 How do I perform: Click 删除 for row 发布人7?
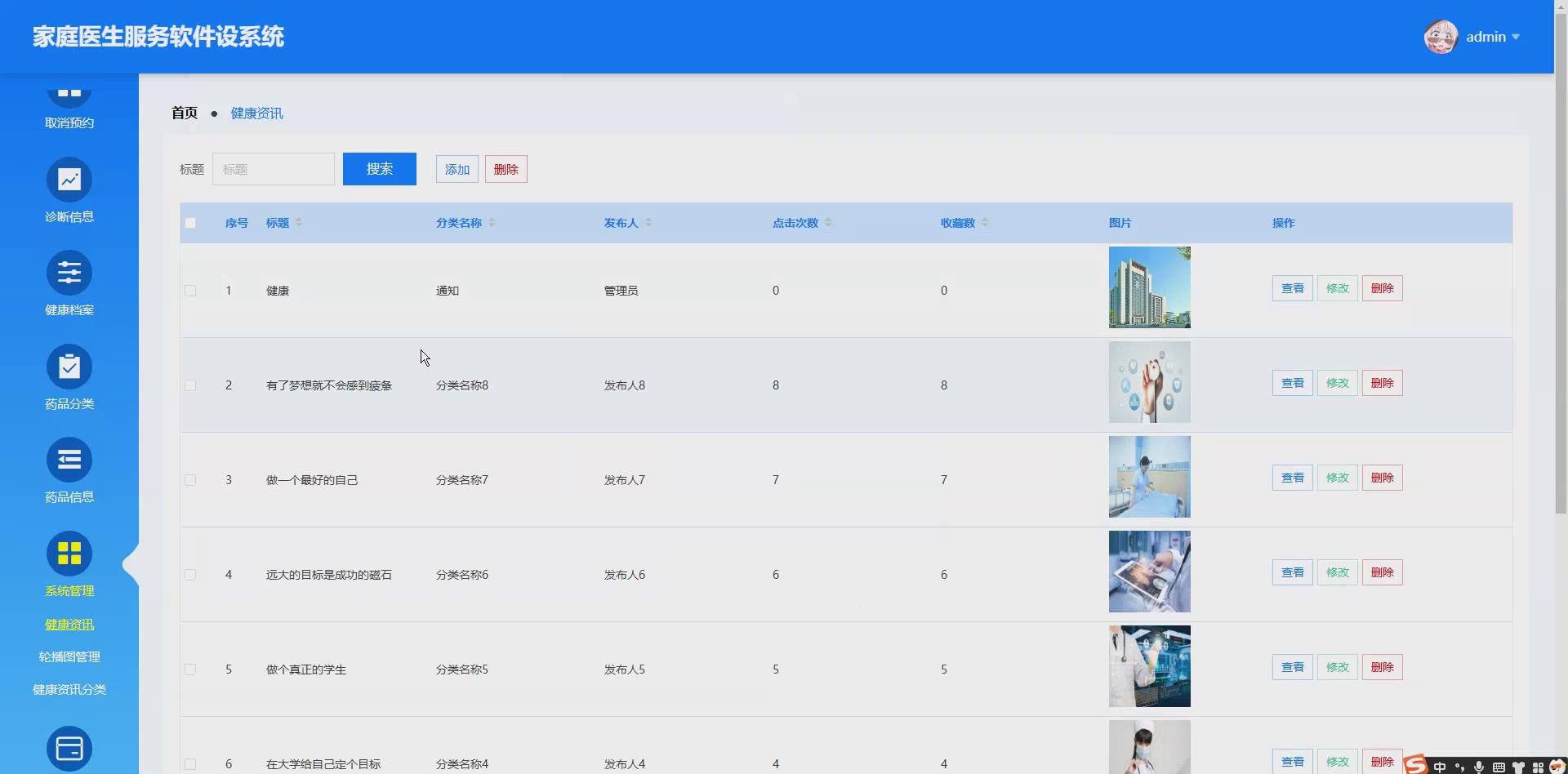coord(1383,478)
